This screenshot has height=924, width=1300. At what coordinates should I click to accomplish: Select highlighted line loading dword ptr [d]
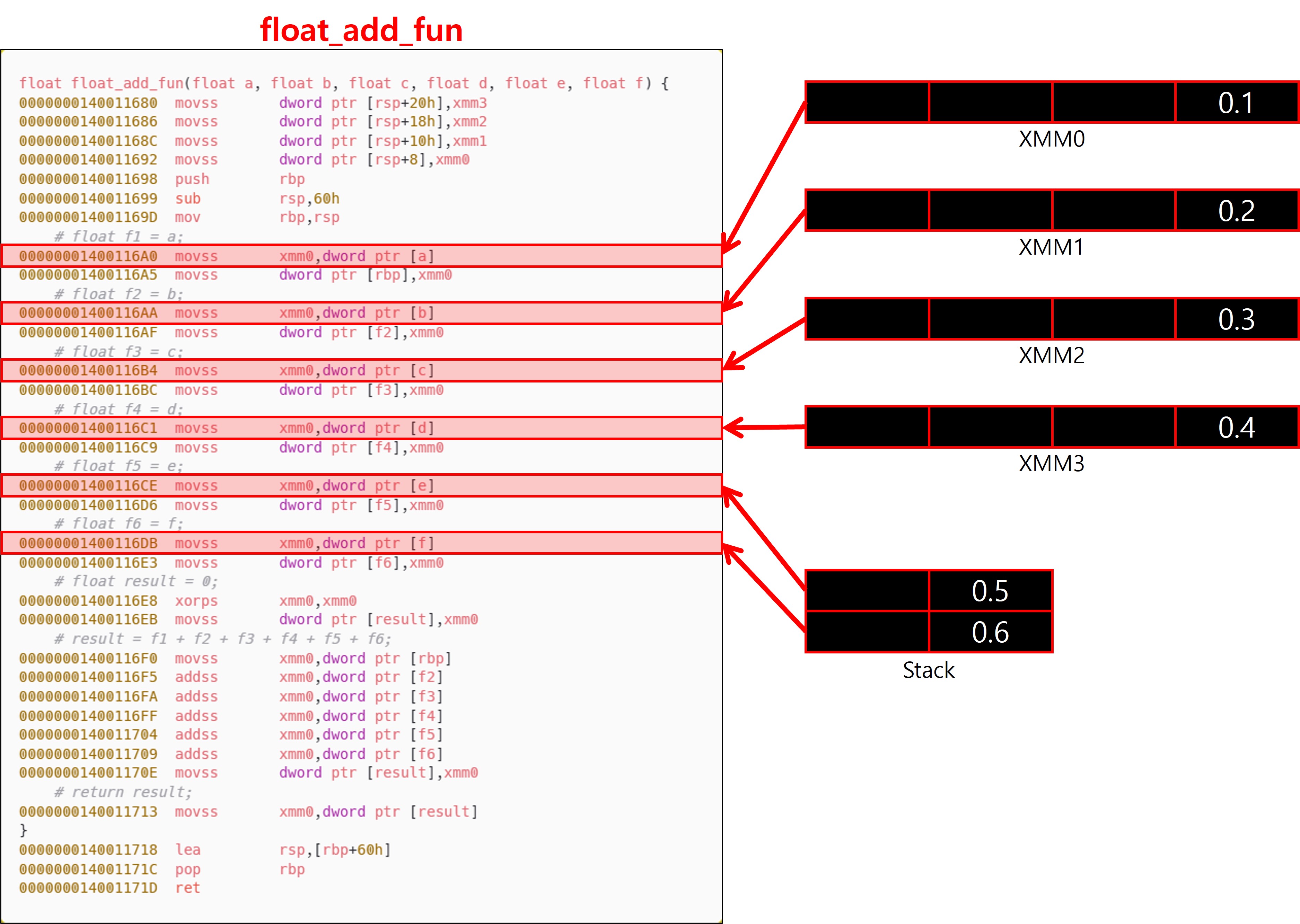click(361, 428)
